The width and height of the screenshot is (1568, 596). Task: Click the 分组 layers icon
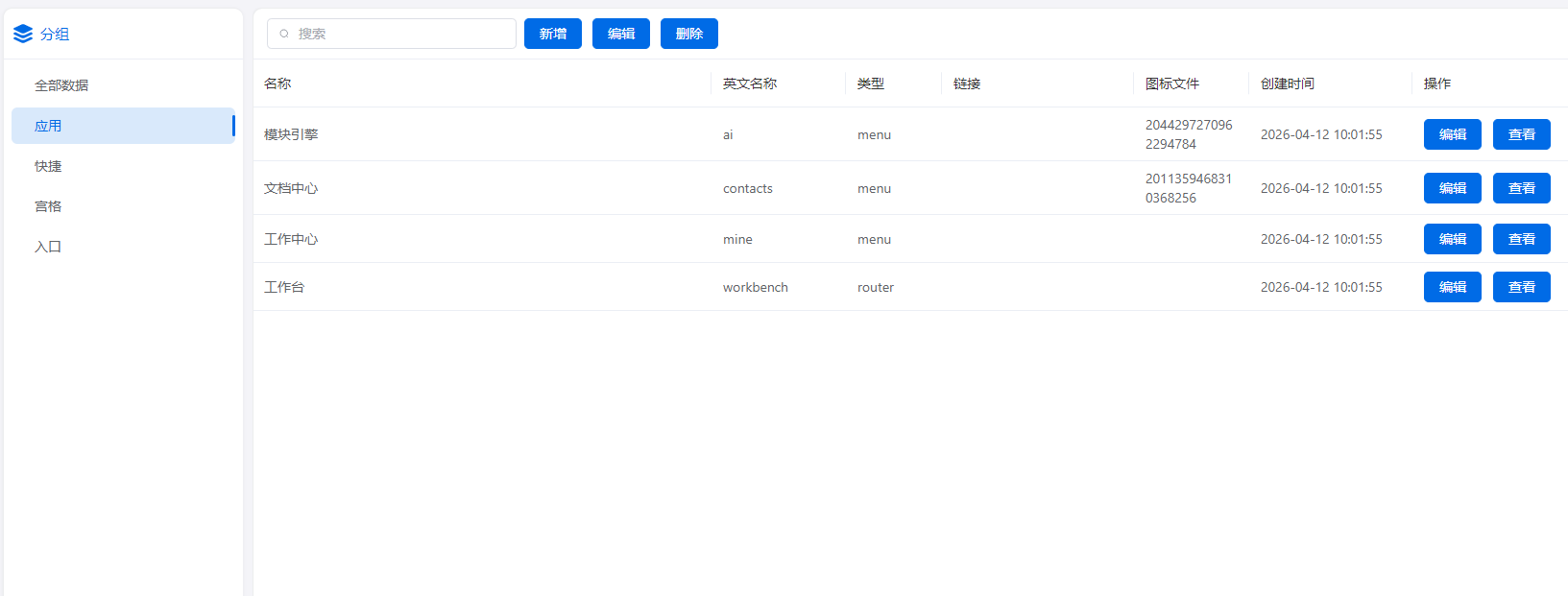coord(23,35)
